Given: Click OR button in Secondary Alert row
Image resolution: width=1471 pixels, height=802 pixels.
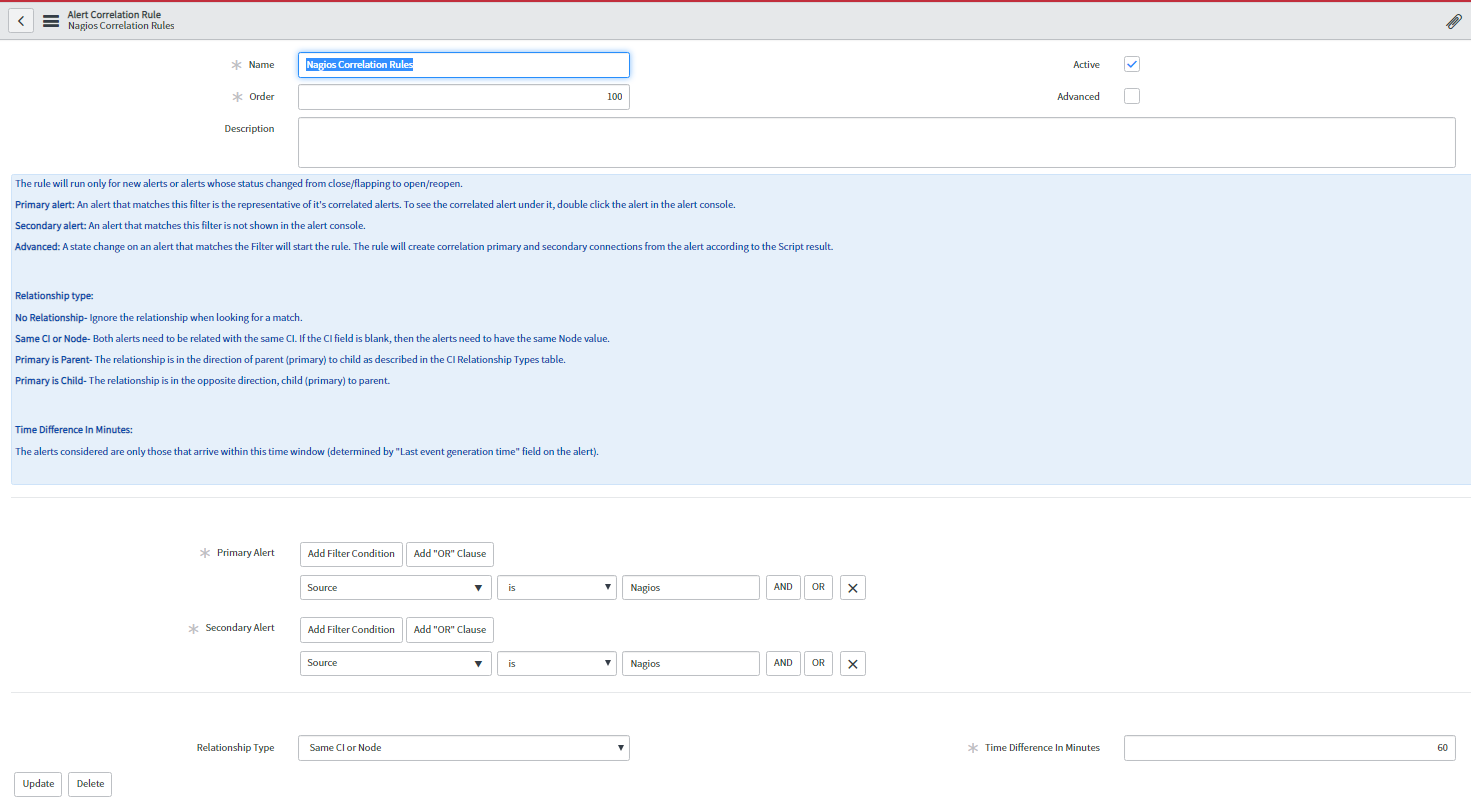Looking at the screenshot, I should tap(818, 663).
